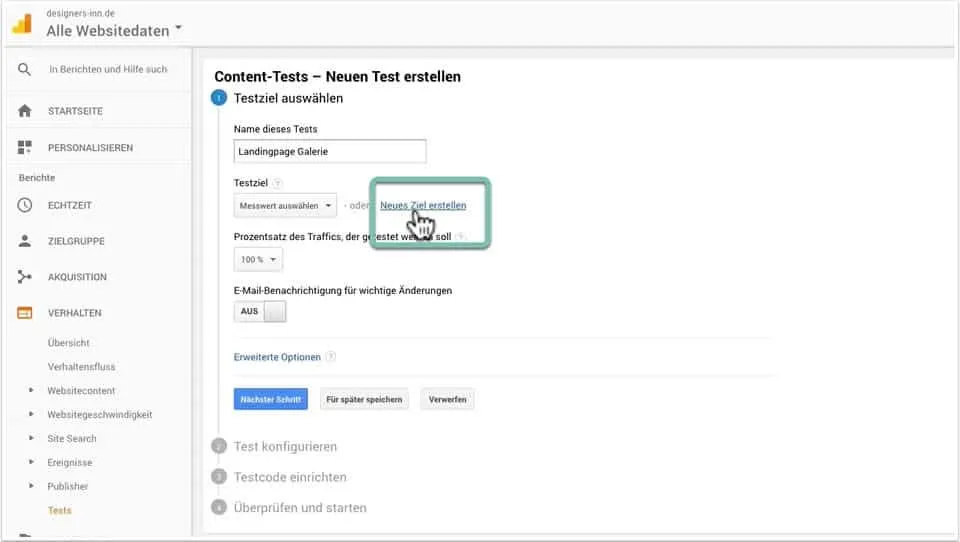
Task: Click the Zielgruppe person icon
Action: (25, 241)
